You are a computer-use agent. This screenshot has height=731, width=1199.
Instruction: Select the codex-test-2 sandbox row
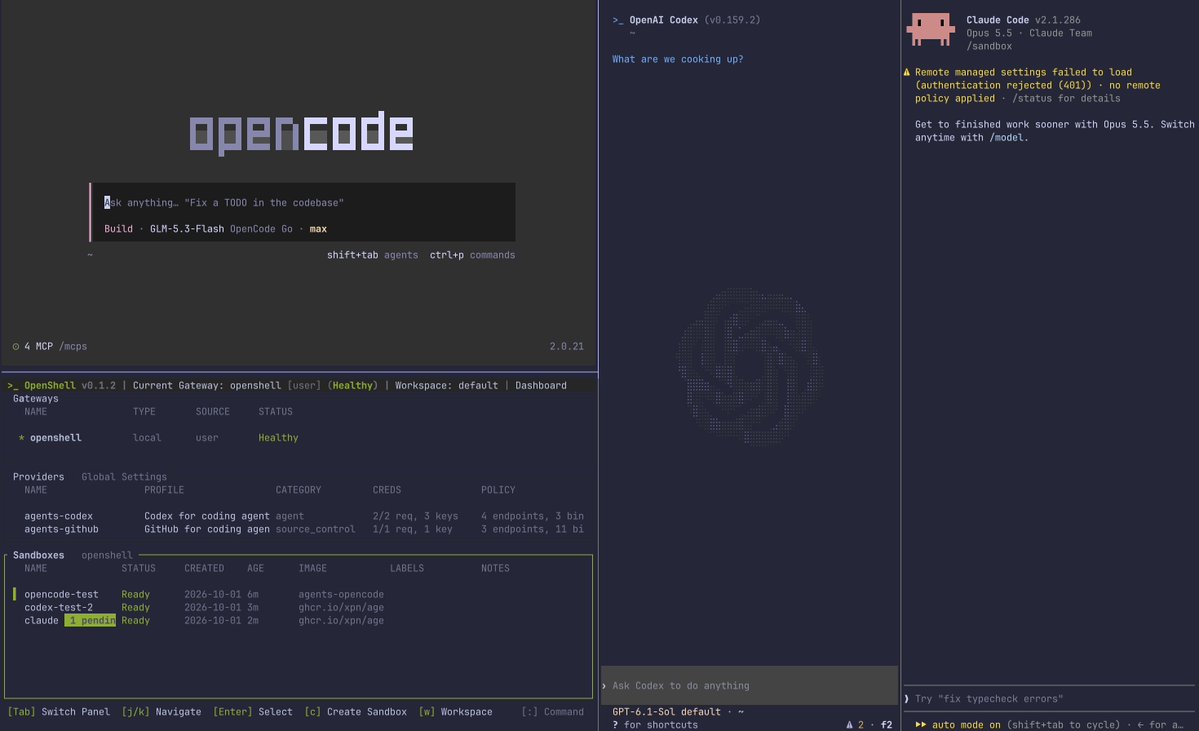point(298,607)
